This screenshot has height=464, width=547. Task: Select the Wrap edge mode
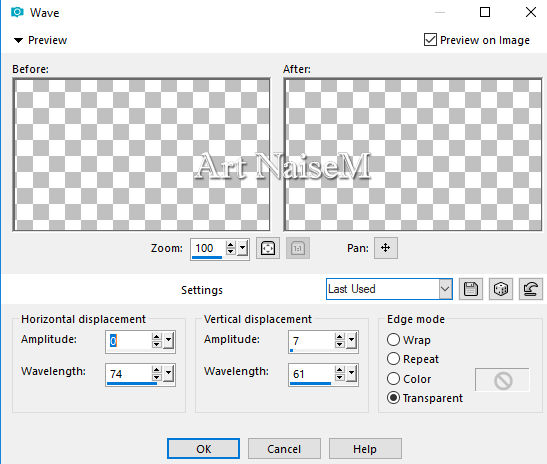(x=393, y=339)
